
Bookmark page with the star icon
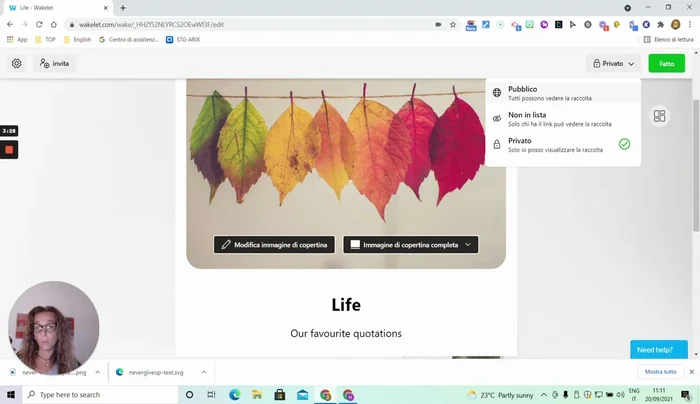coord(453,23)
